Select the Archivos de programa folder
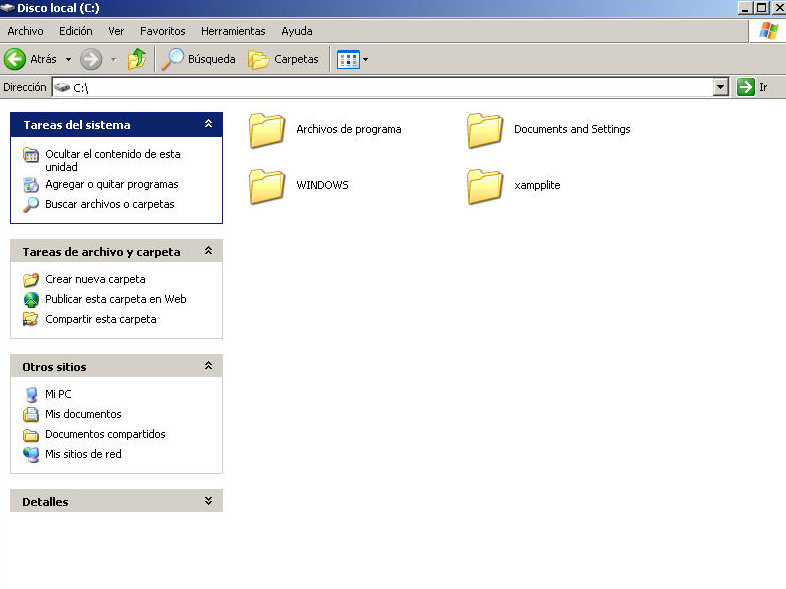Screen dimensions: 786x589 (267, 130)
